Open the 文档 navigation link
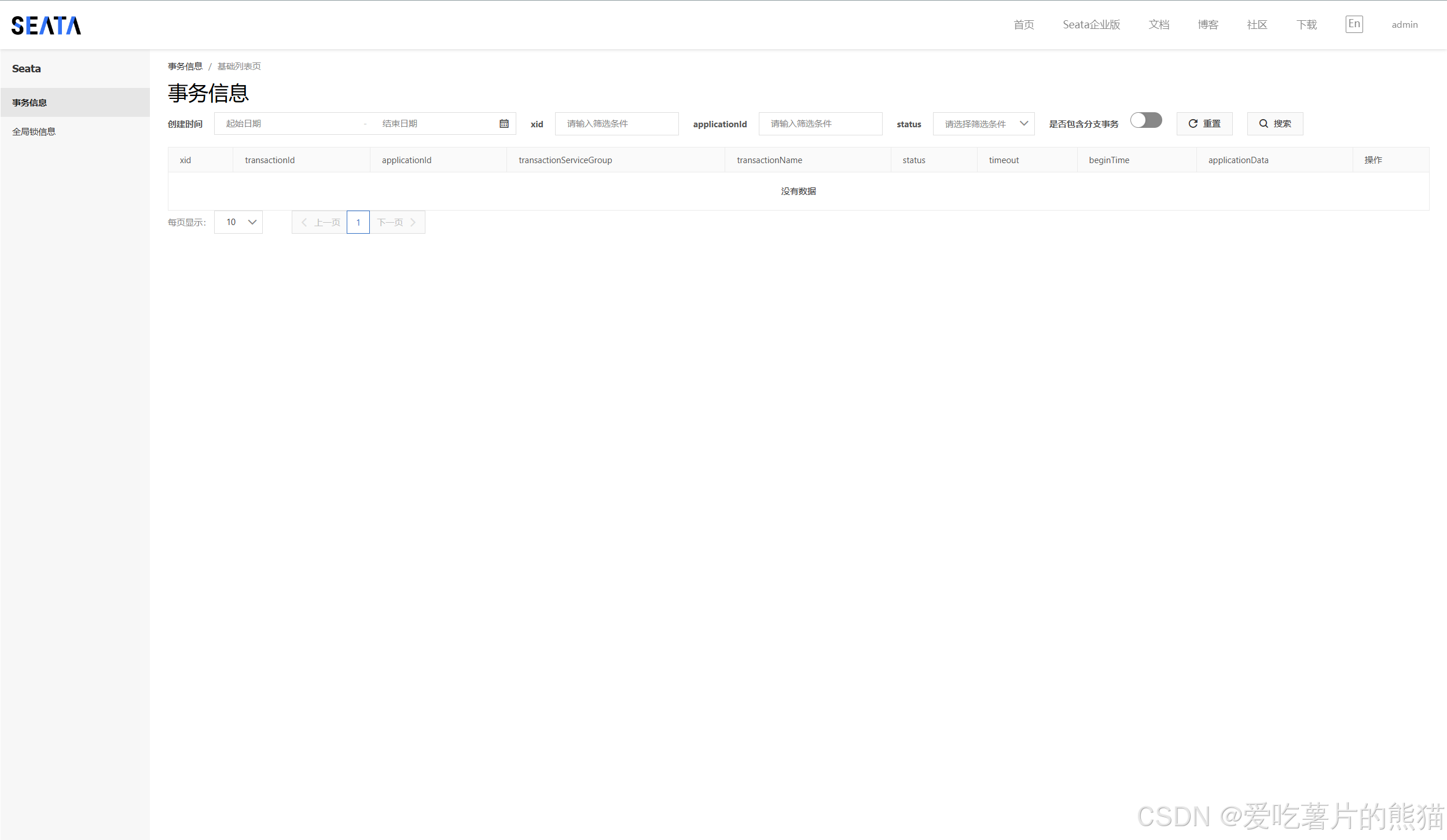The height and width of the screenshot is (840, 1447). (x=1159, y=25)
